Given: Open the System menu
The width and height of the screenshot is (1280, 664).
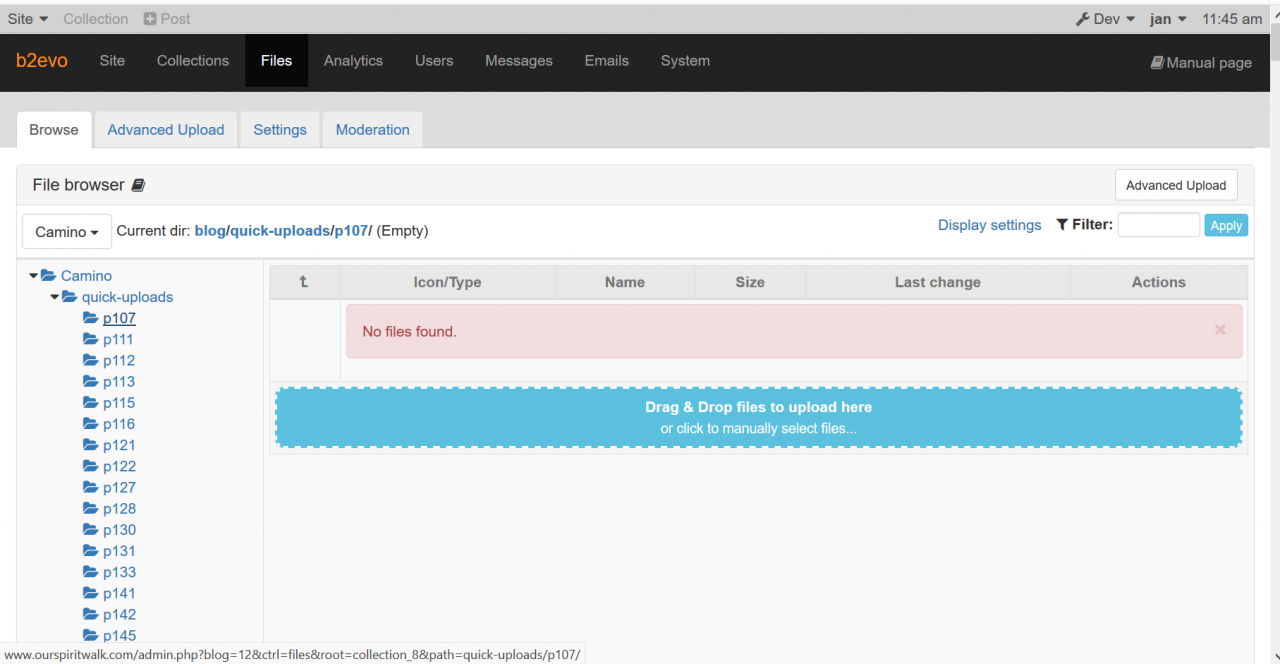Looking at the screenshot, I should pos(685,61).
